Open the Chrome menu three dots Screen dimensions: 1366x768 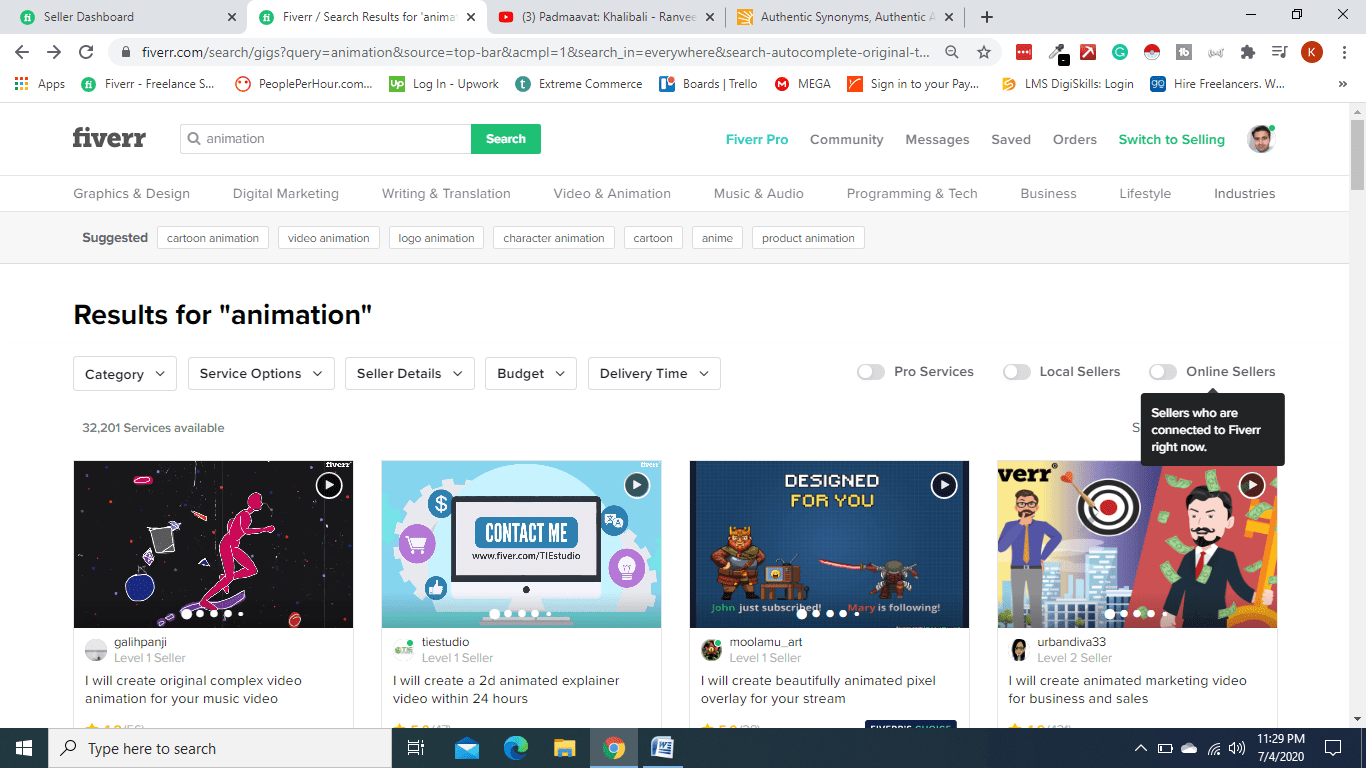coord(1344,52)
